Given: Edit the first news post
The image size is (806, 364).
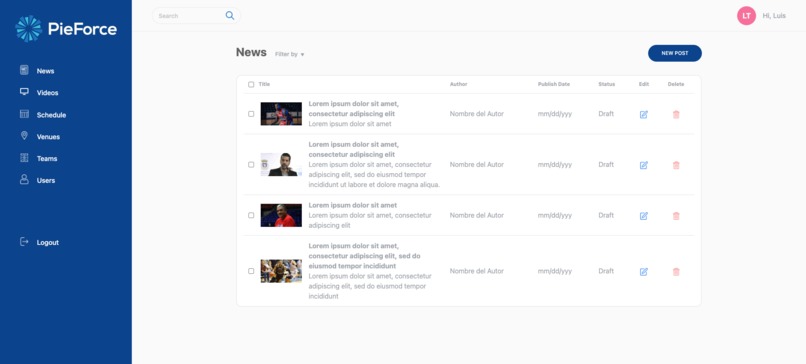Looking at the screenshot, I should (x=644, y=114).
